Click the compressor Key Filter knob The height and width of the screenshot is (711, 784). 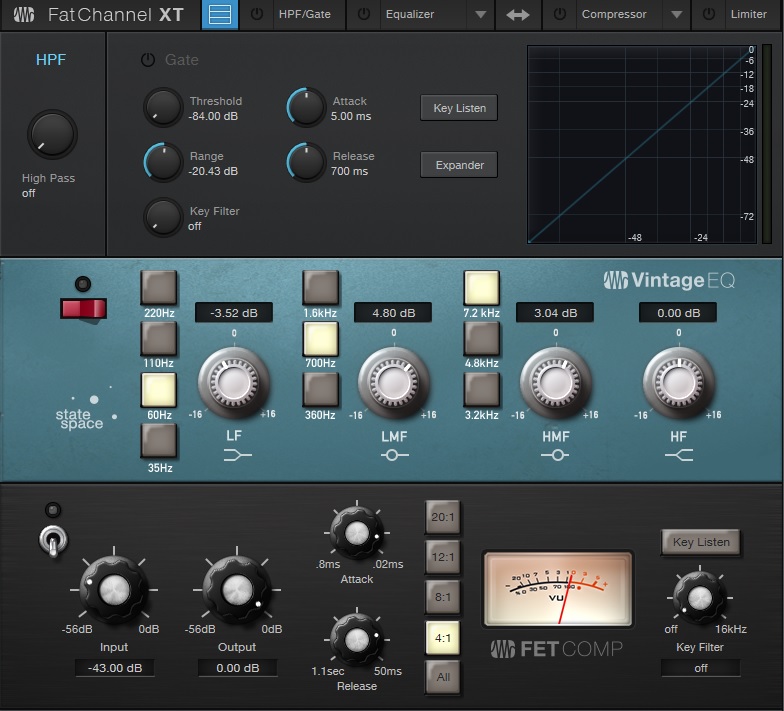click(x=700, y=597)
